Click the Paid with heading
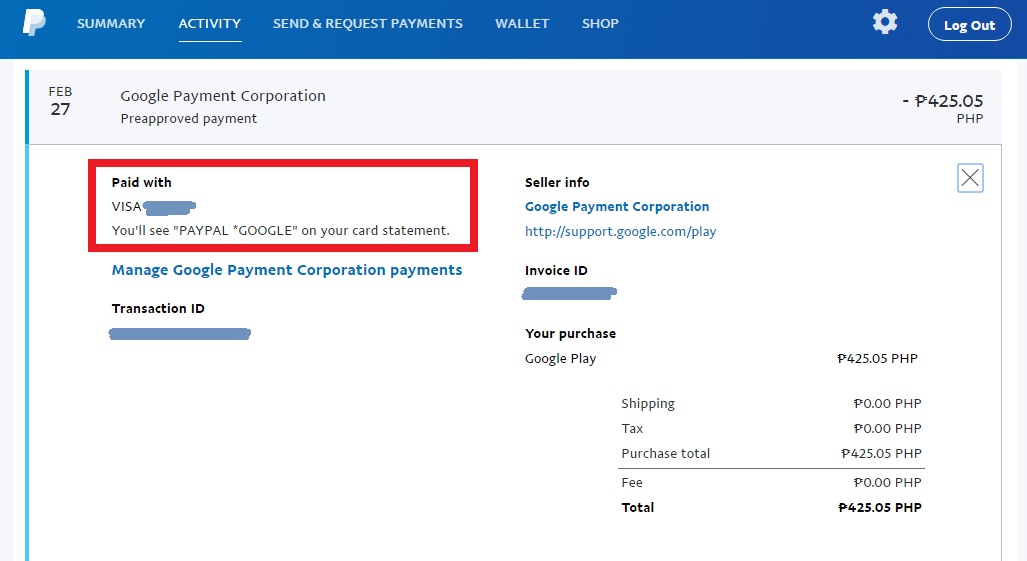The height and width of the screenshot is (561, 1027). (x=141, y=182)
